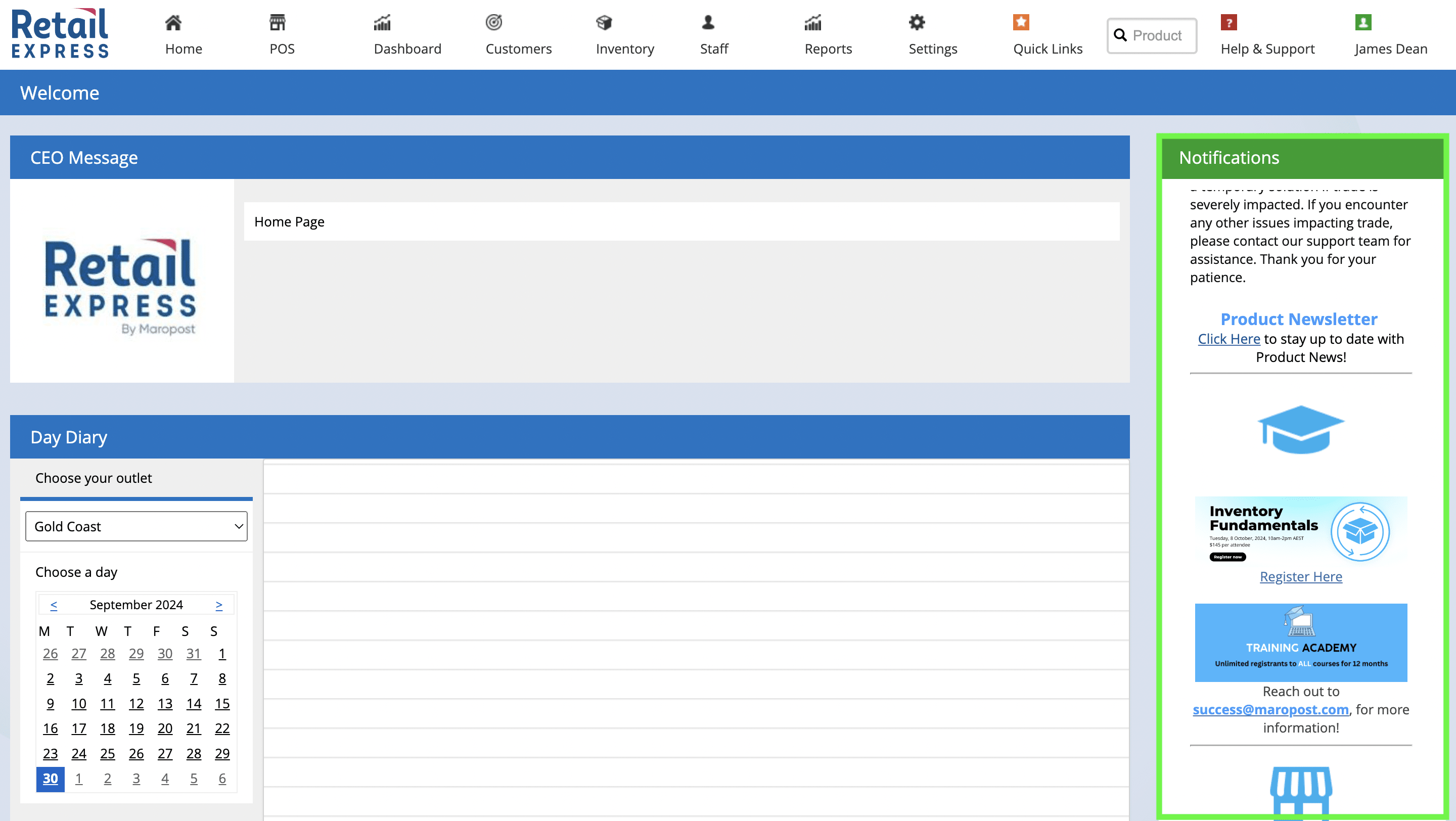Viewport: 1456px width, 821px height.
Task: Expand the Gold Coast outlet dropdown
Action: tap(136, 526)
